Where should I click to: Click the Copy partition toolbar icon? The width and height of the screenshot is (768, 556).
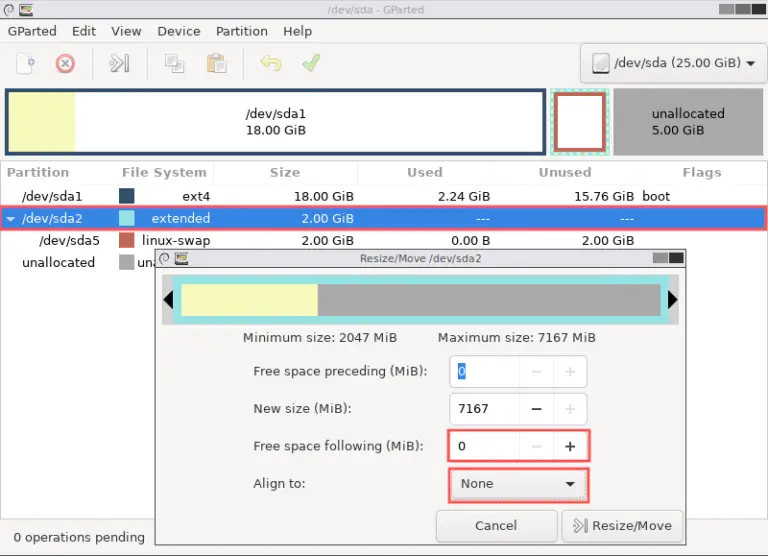point(174,64)
